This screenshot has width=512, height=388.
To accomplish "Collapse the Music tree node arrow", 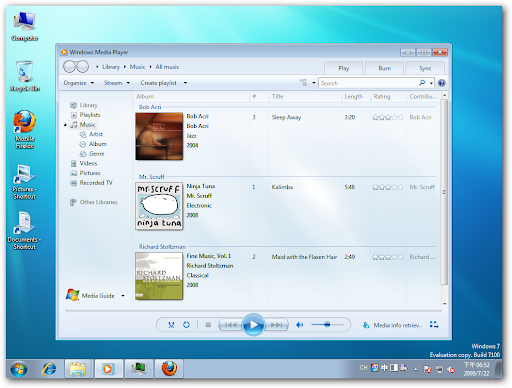I will coord(65,125).
